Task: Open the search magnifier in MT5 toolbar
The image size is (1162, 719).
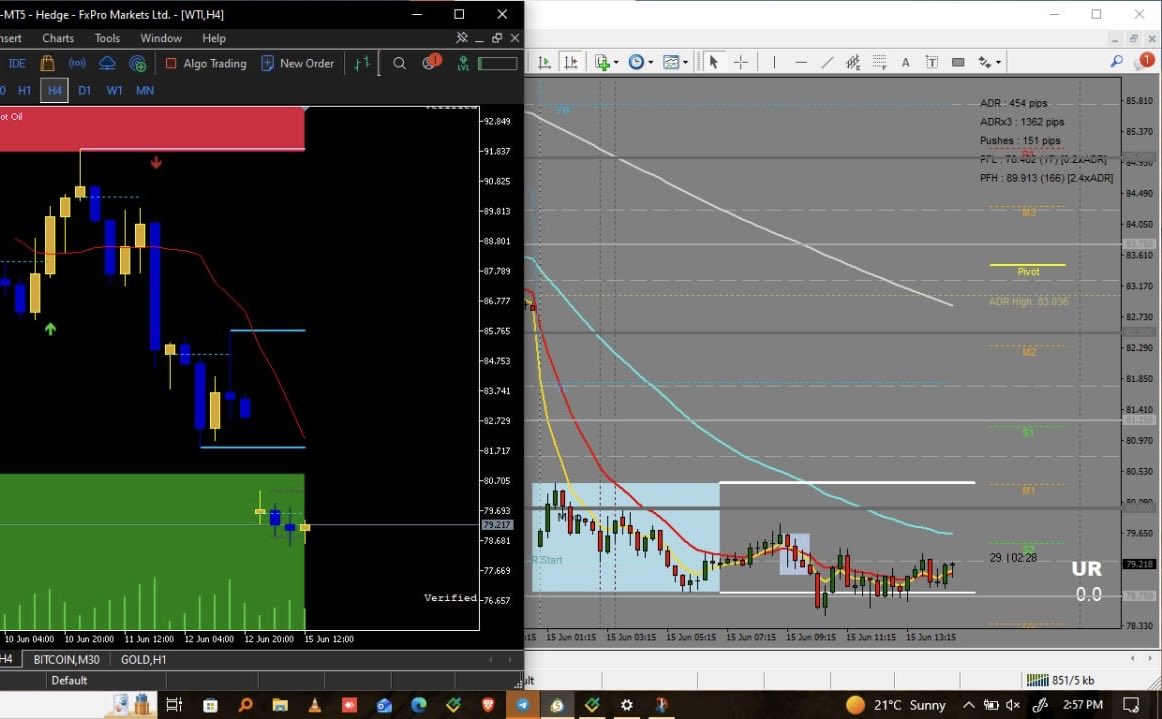Action: (x=399, y=64)
